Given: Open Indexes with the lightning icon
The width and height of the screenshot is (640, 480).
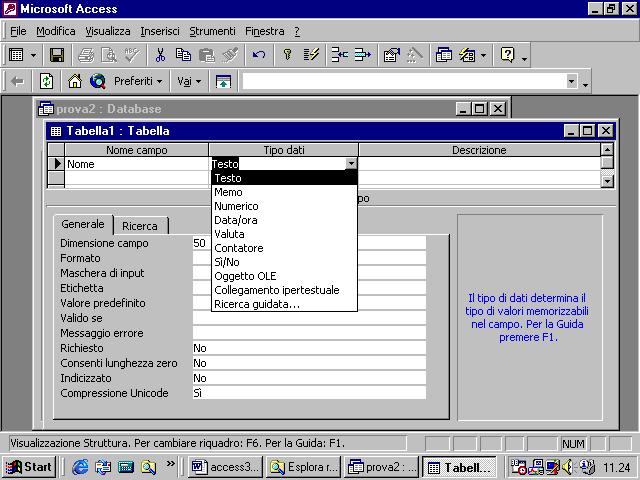Looking at the screenshot, I should [311, 55].
